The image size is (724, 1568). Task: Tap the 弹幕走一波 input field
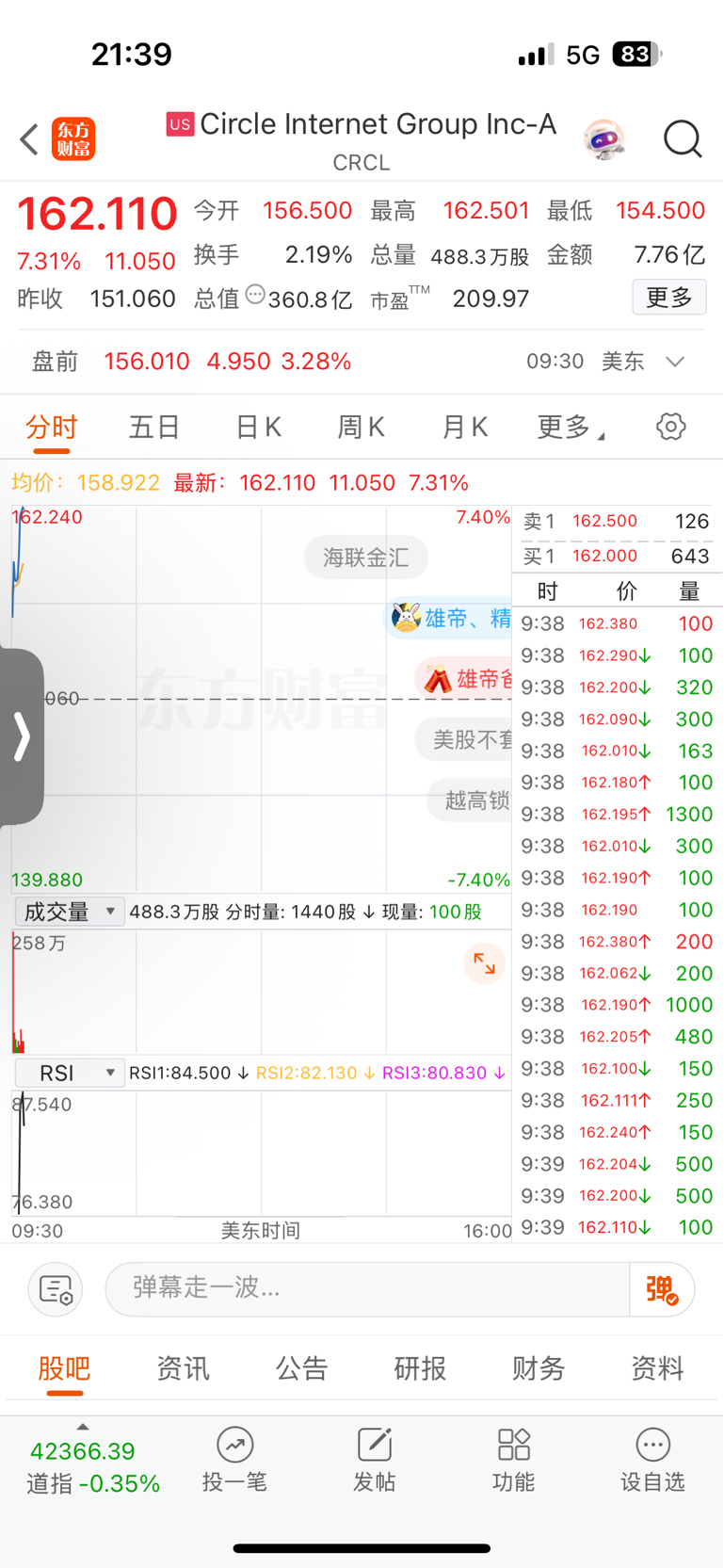click(x=367, y=1288)
